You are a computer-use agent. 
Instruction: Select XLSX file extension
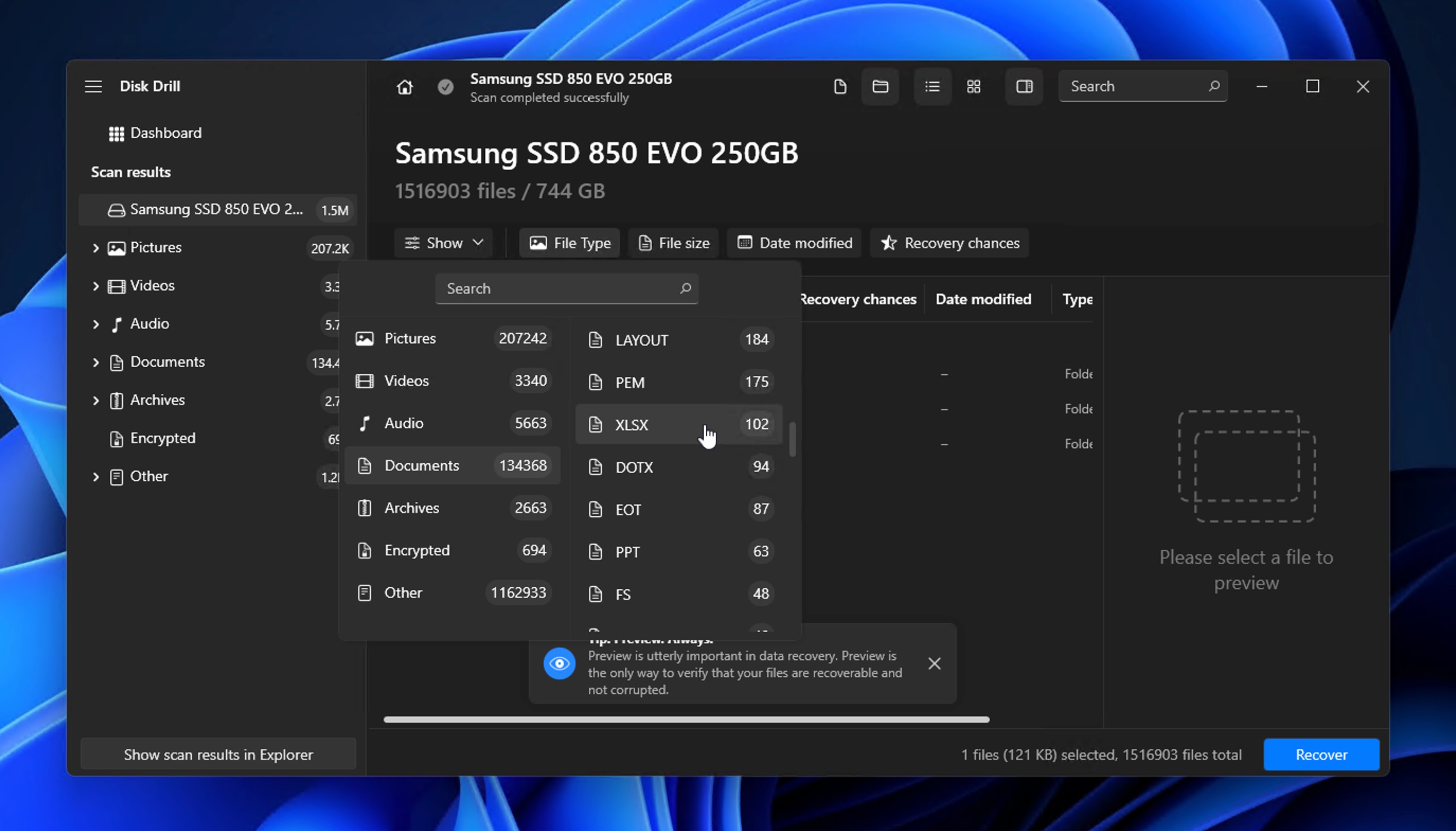click(679, 424)
